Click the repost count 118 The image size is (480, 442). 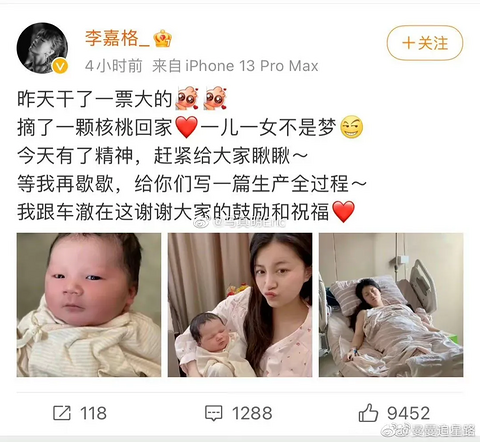point(93,413)
